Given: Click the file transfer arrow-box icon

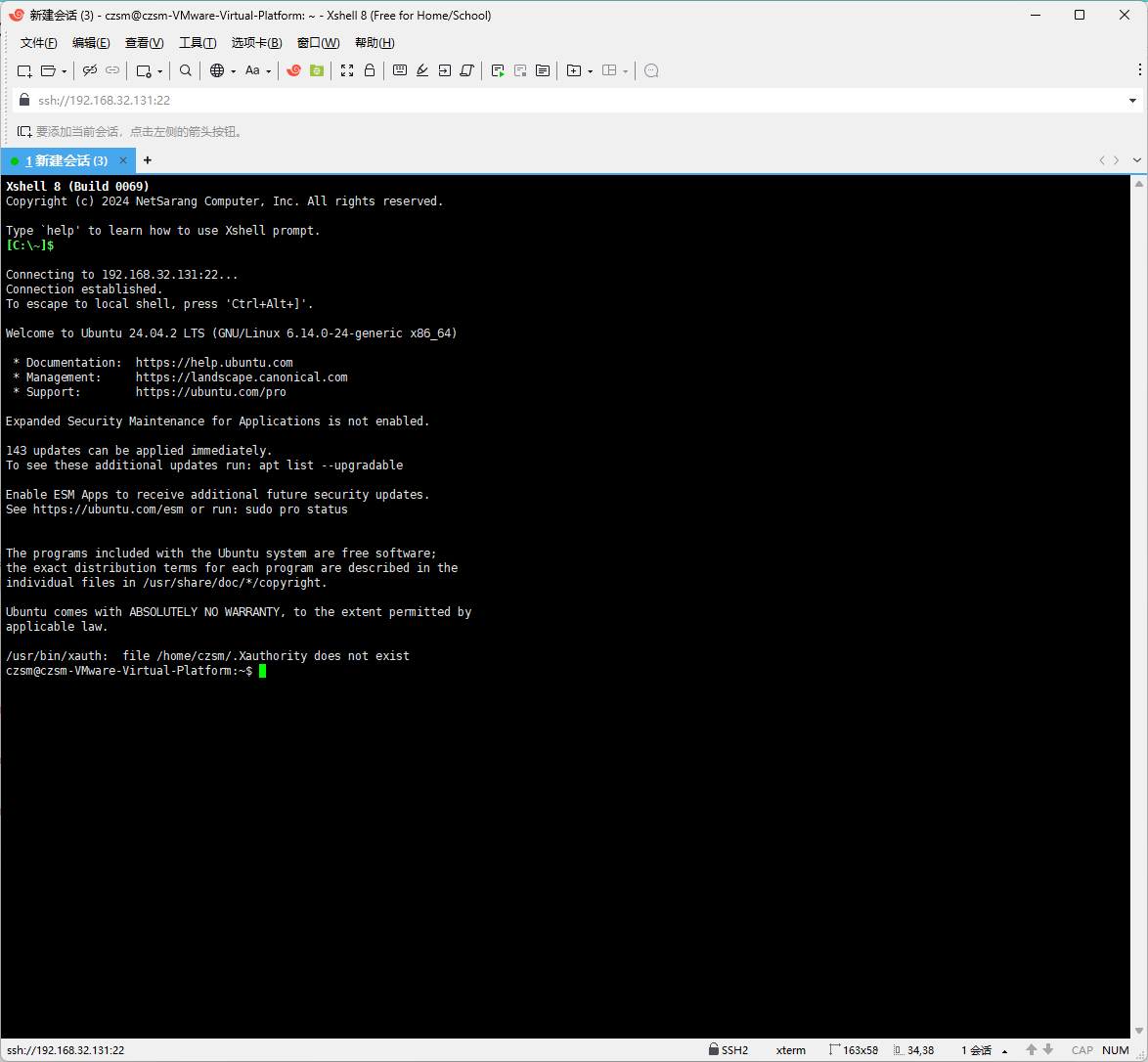Looking at the screenshot, I should point(444,70).
